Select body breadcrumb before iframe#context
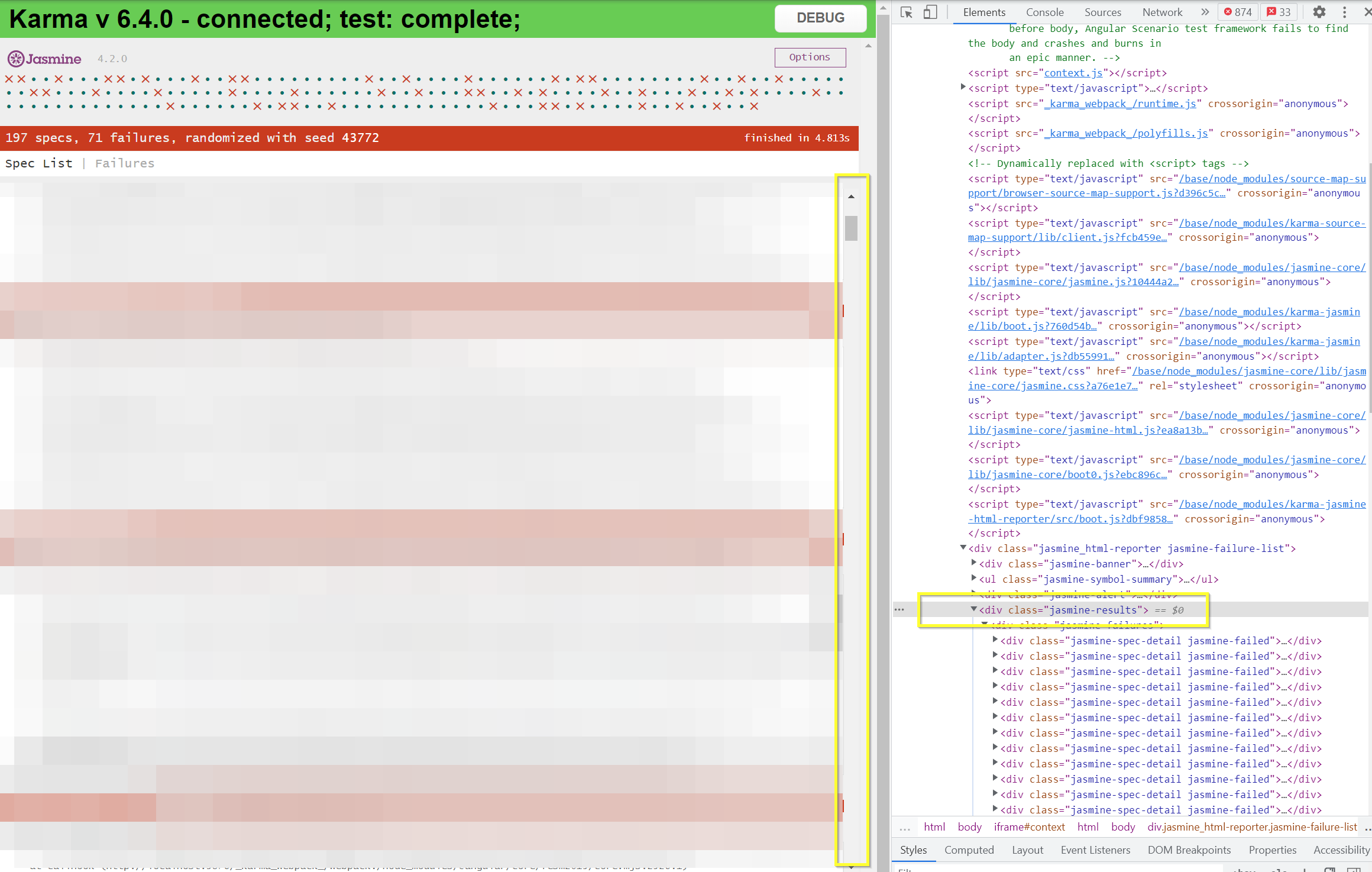 click(969, 827)
